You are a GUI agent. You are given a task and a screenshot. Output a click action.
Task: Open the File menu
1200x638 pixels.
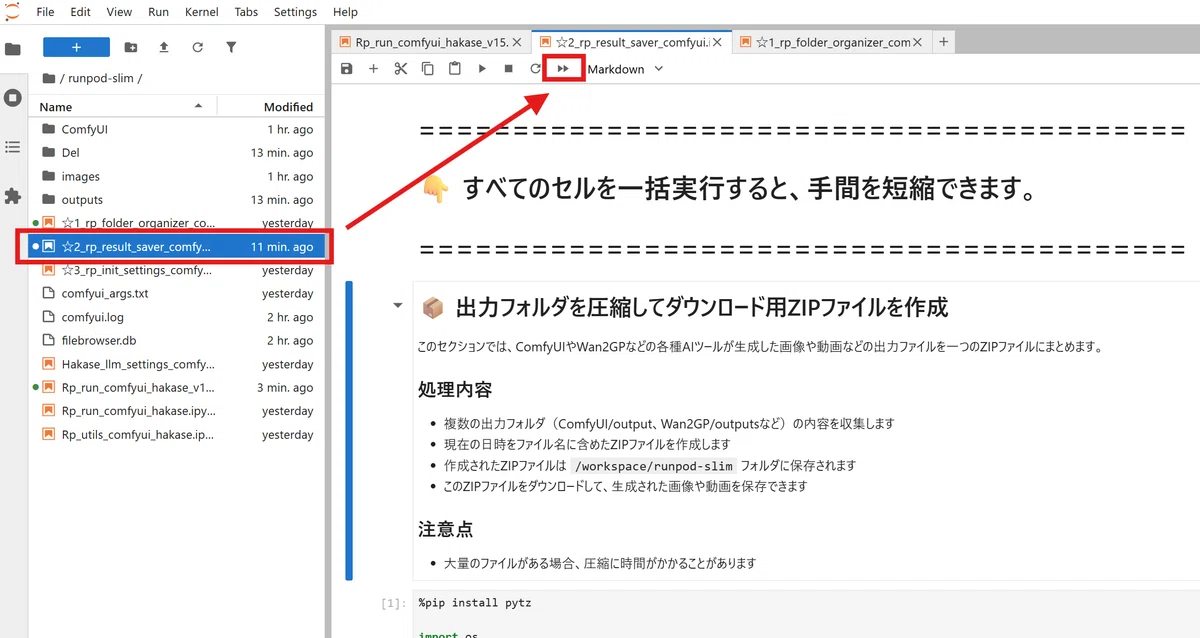pos(45,12)
